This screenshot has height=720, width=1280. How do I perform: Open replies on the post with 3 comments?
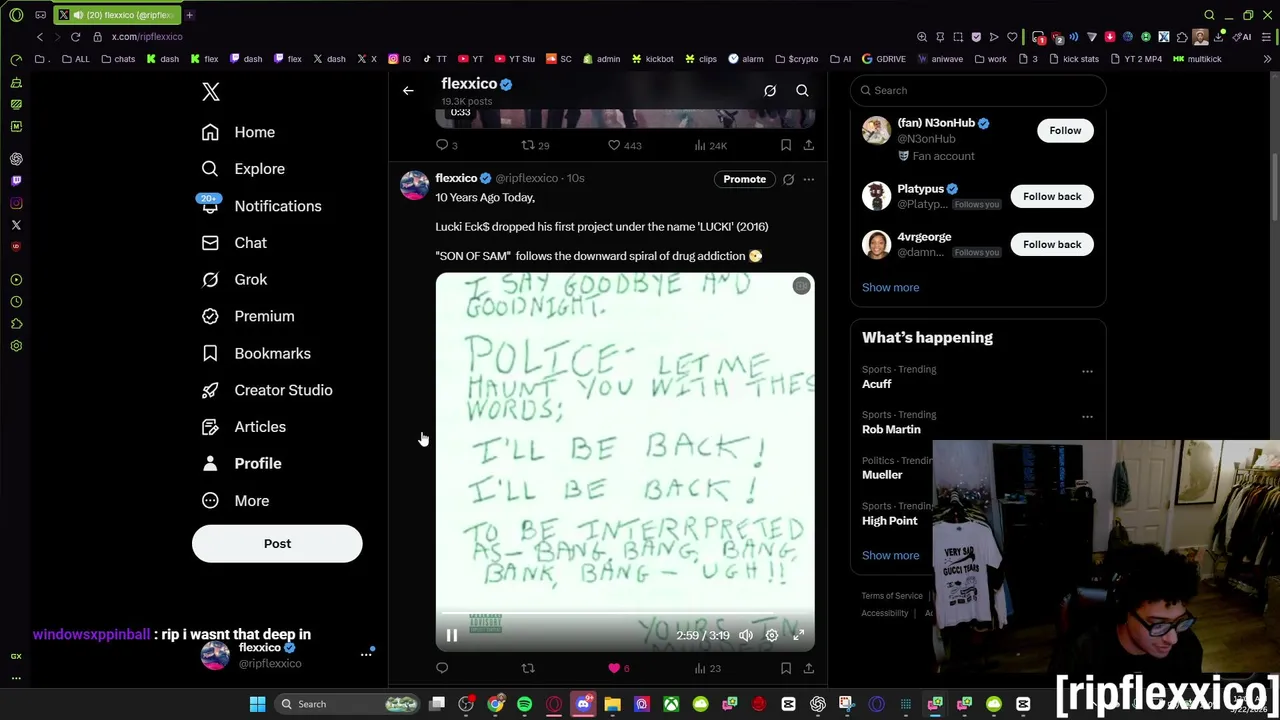(x=447, y=146)
